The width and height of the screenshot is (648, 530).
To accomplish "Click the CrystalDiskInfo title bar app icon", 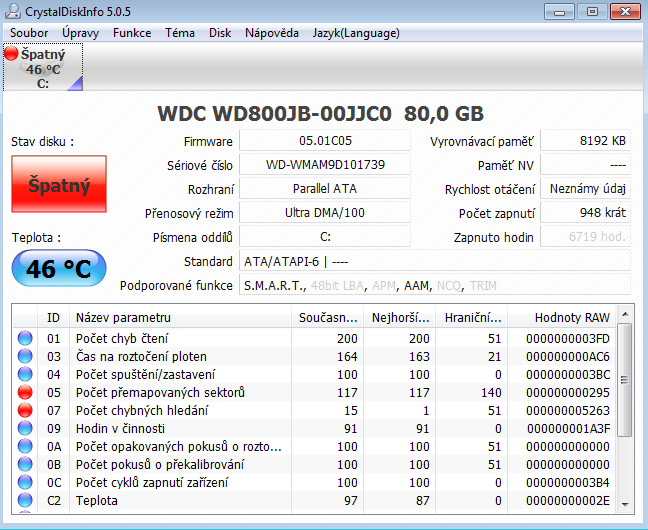I will point(13,11).
